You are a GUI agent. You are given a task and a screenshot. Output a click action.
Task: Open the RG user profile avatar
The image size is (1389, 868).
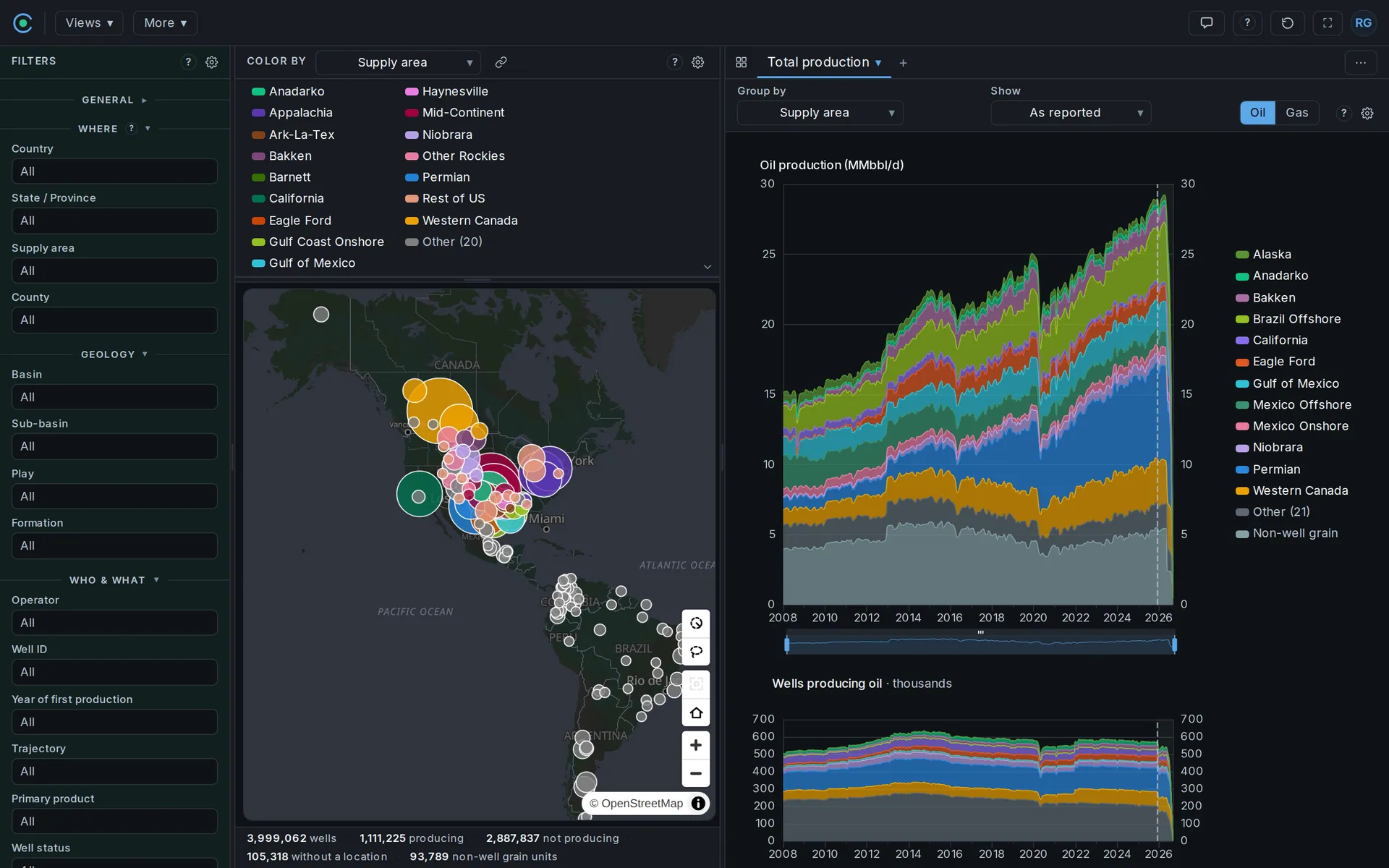(x=1364, y=23)
